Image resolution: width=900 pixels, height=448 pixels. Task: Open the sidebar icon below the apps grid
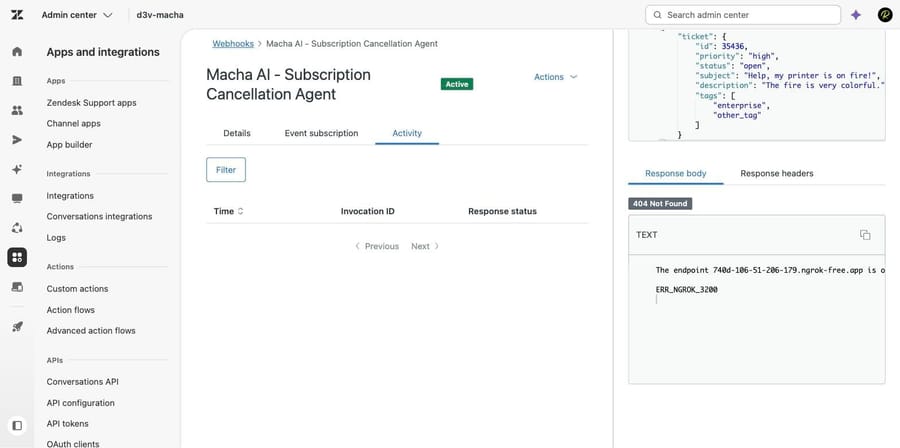click(17, 286)
